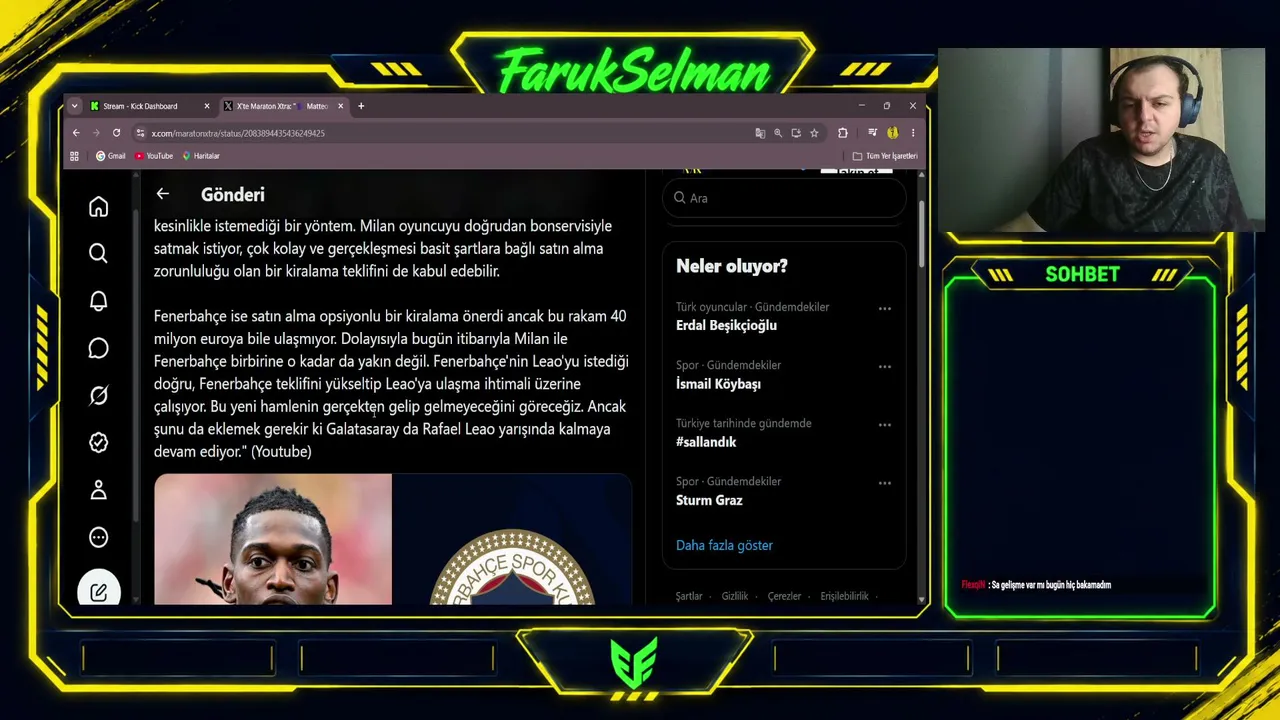Click the Daha fazla göster link
The height and width of the screenshot is (720, 1280).
tap(724, 545)
